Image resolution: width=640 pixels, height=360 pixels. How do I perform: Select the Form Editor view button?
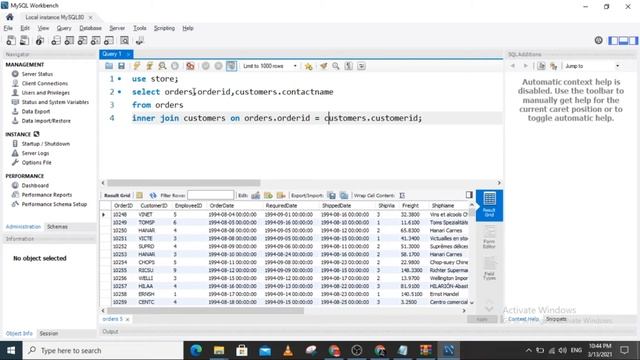[489, 237]
